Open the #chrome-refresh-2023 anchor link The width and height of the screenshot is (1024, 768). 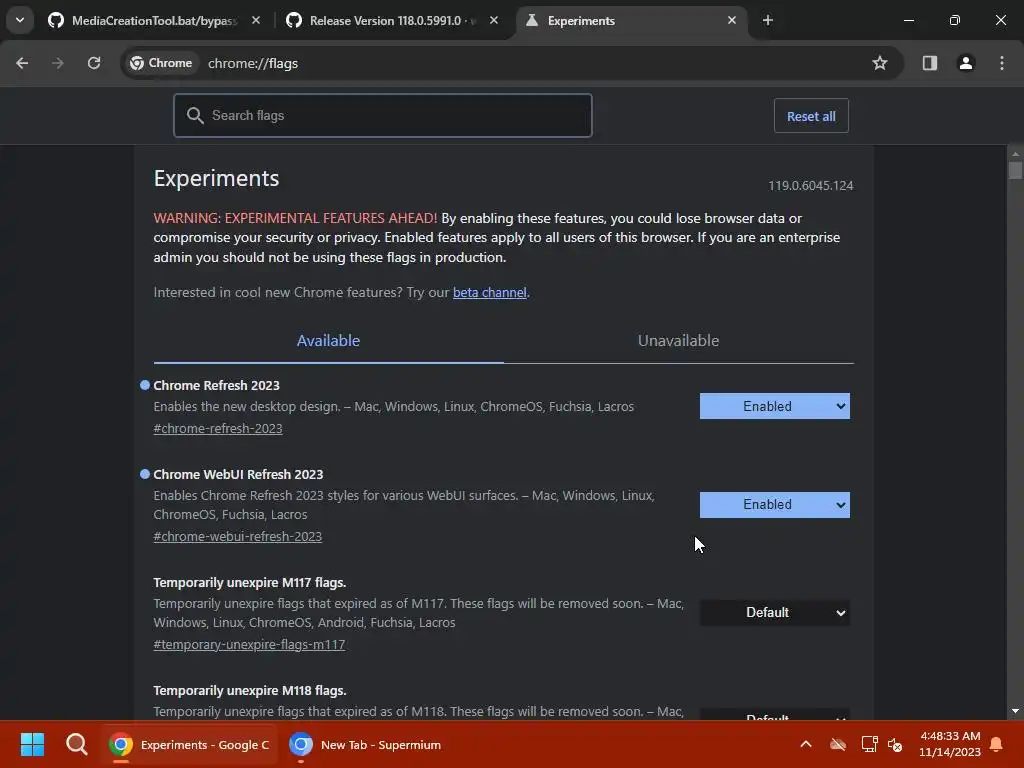click(218, 428)
